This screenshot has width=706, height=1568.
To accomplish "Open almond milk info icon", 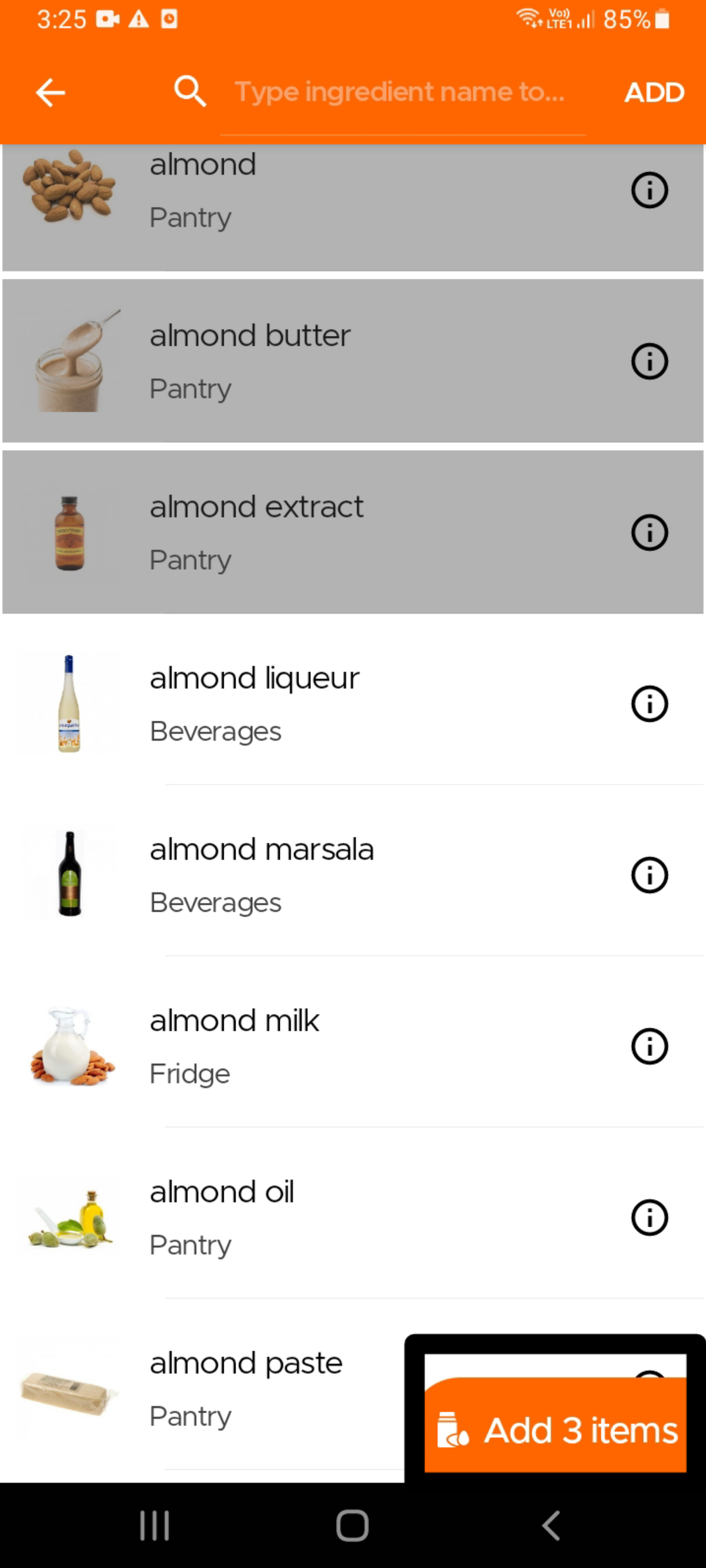I will coord(649,1046).
